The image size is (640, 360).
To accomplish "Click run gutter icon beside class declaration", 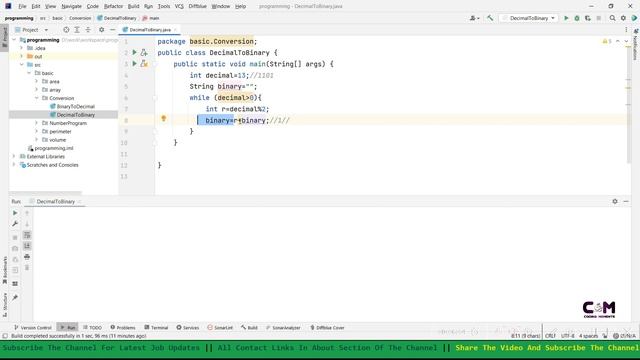I will 134,52.
